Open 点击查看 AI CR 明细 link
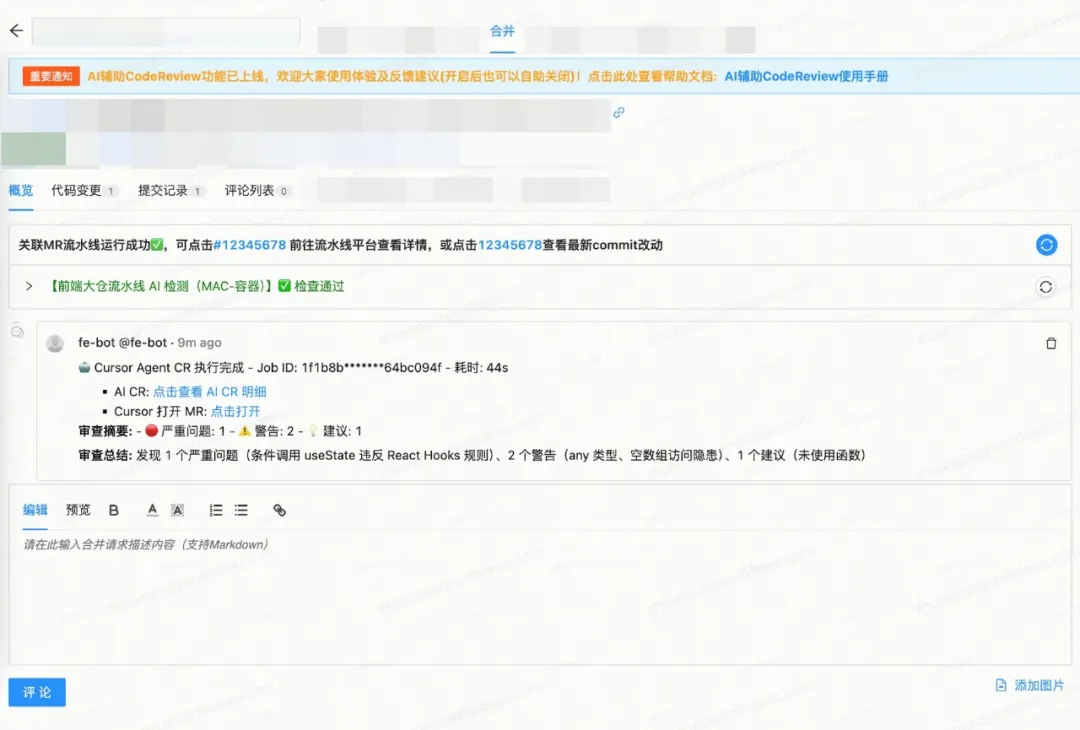1080x730 pixels. click(209, 392)
